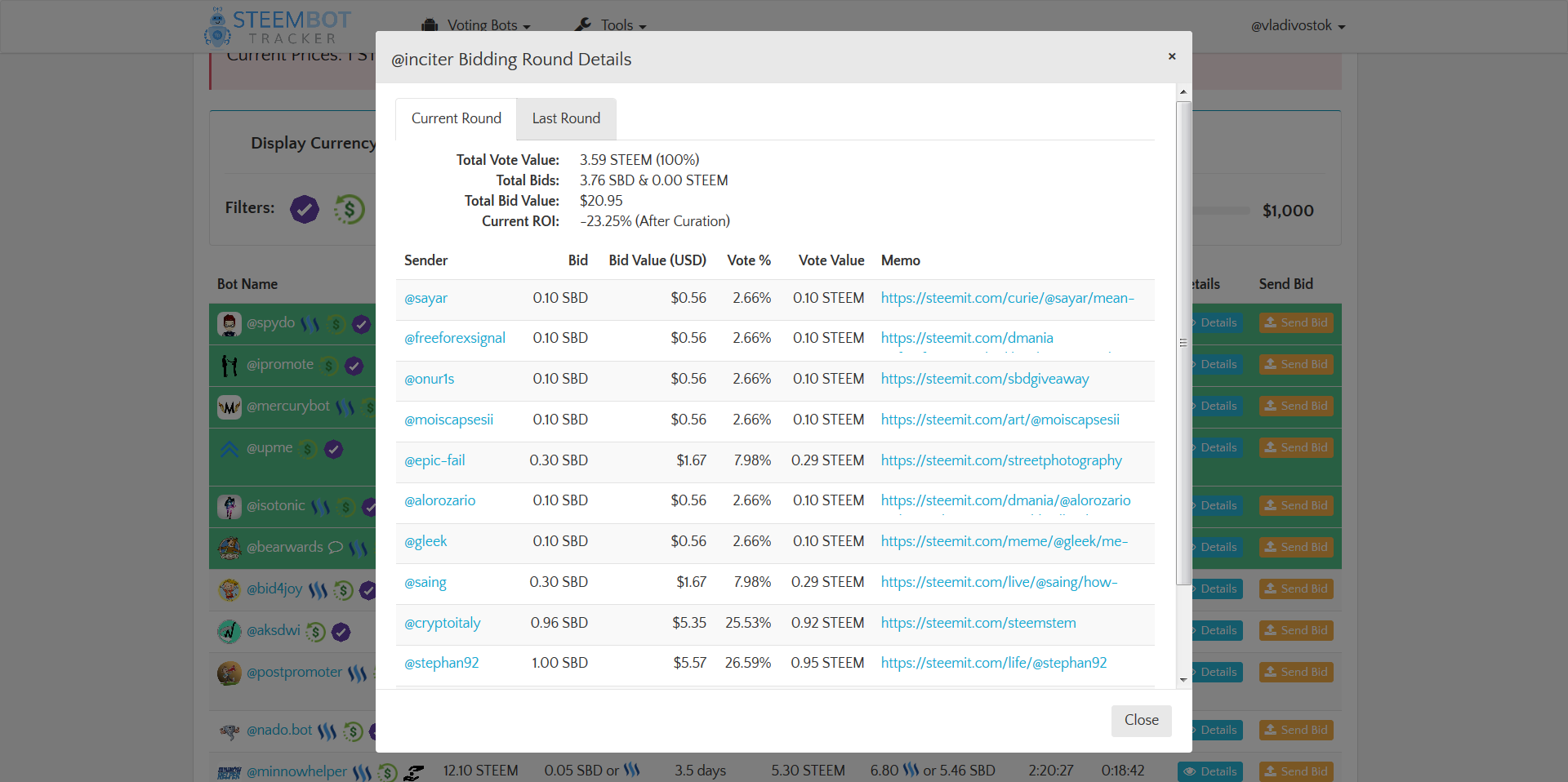Open the steemit.com/streetphotography memo link
Viewport: 1568px width, 782px height.
click(1001, 461)
